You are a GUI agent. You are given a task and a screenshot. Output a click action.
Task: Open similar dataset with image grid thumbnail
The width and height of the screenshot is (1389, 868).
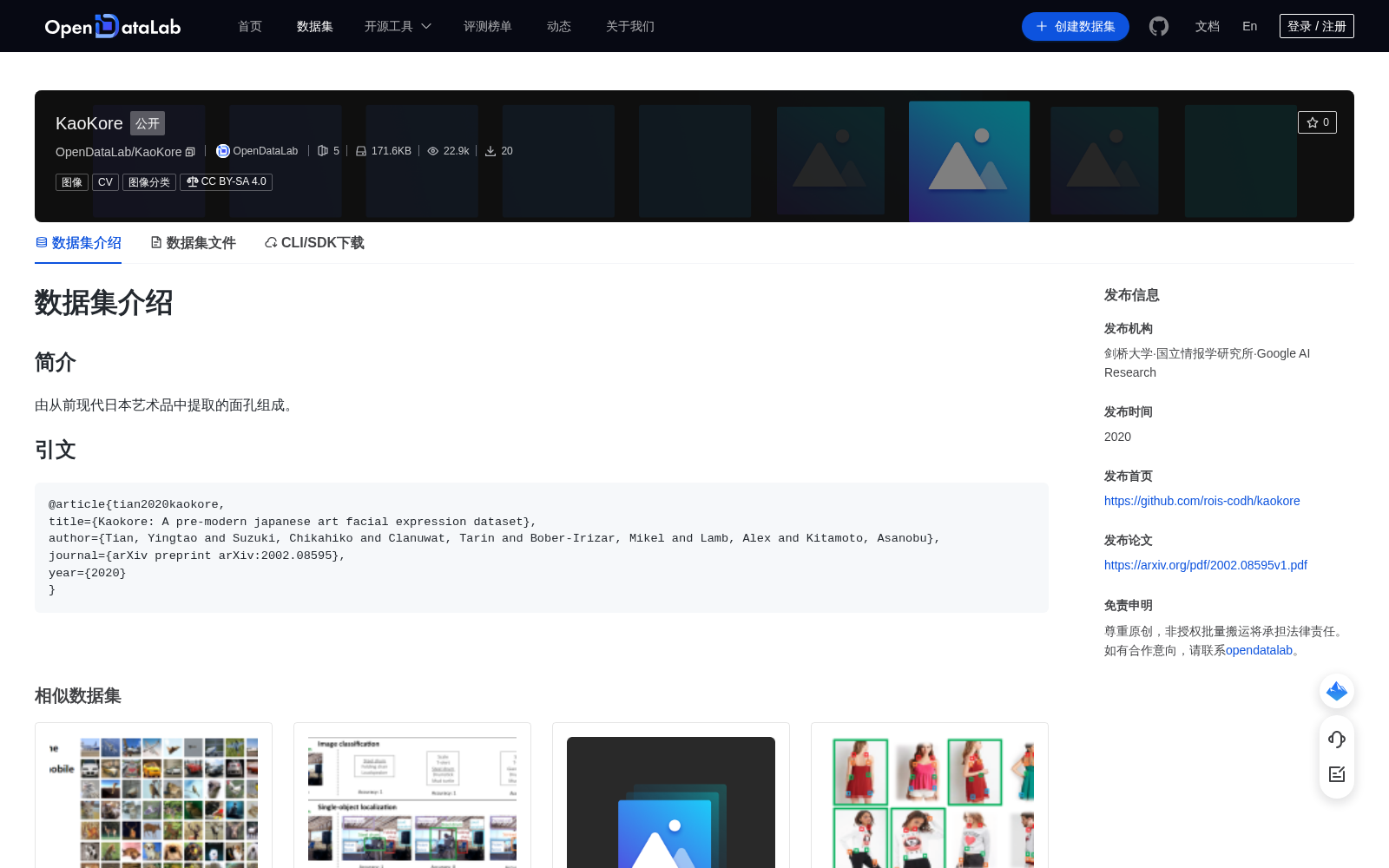pyautogui.click(x=154, y=795)
